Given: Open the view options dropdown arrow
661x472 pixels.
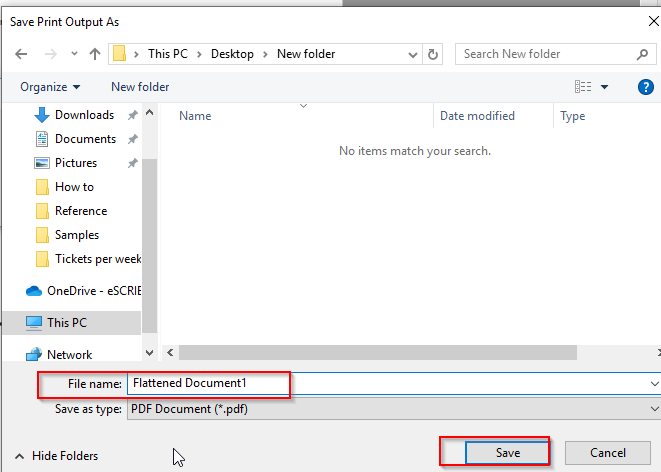Looking at the screenshot, I should click(x=605, y=87).
